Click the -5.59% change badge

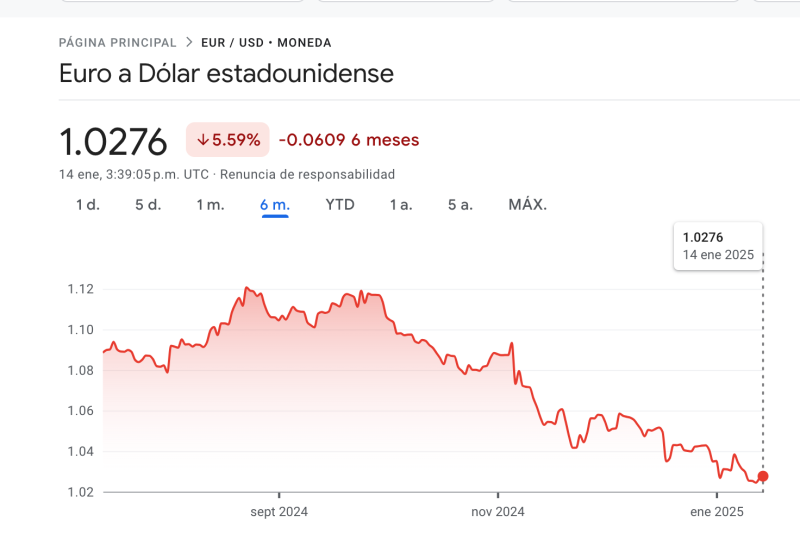228,140
